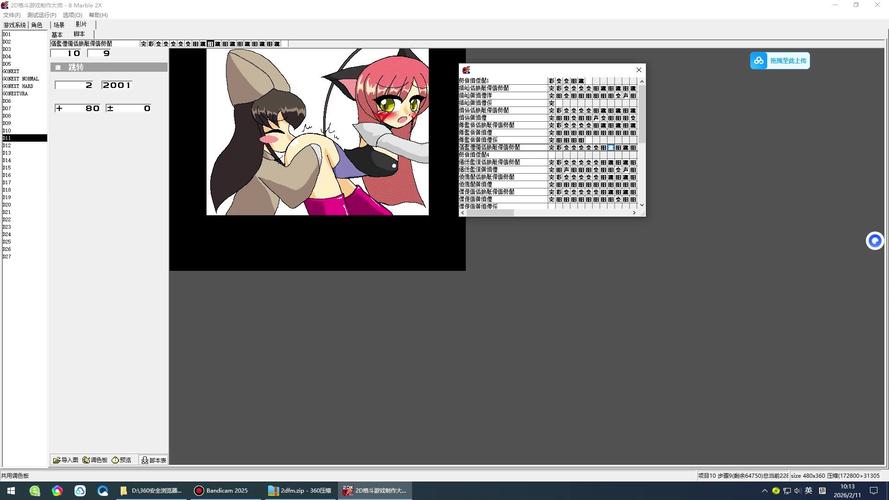This screenshot has width=889, height=500.
Task: Select item 001 in the left list
Action: pos(24,35)
